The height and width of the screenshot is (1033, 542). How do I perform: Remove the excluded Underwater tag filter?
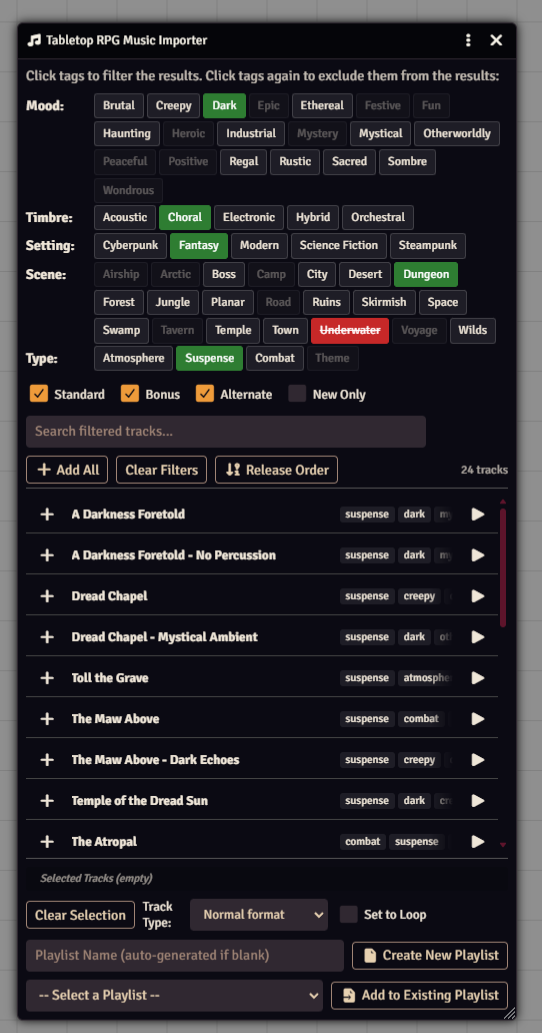point(350,330)
